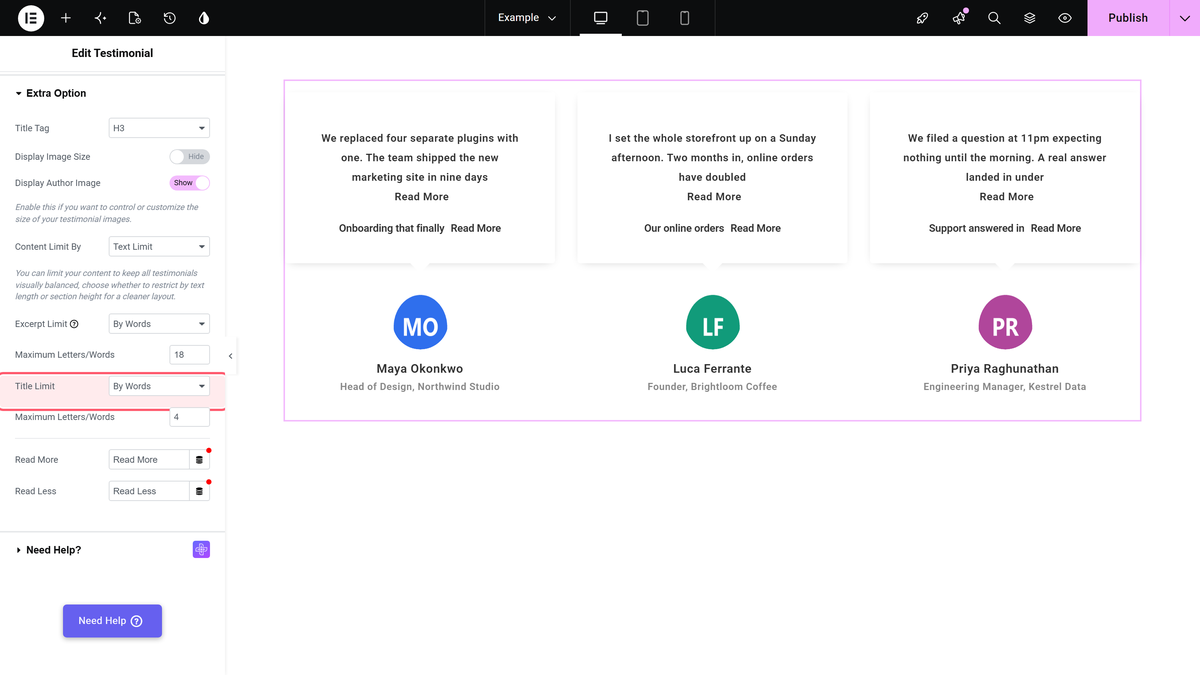Image resolution: width=1200 pixels, height=675 pixels.
Task: Click Read More beside 'Our online orders'
Action: 756,228
